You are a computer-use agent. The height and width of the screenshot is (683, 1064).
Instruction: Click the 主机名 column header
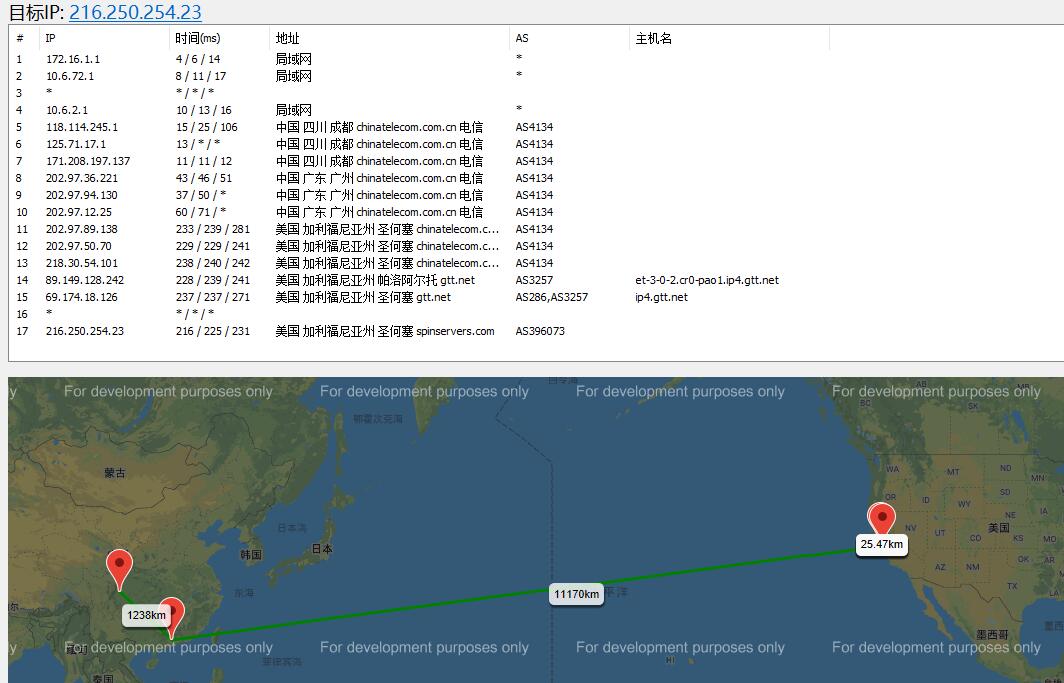(x=653, y=38)
